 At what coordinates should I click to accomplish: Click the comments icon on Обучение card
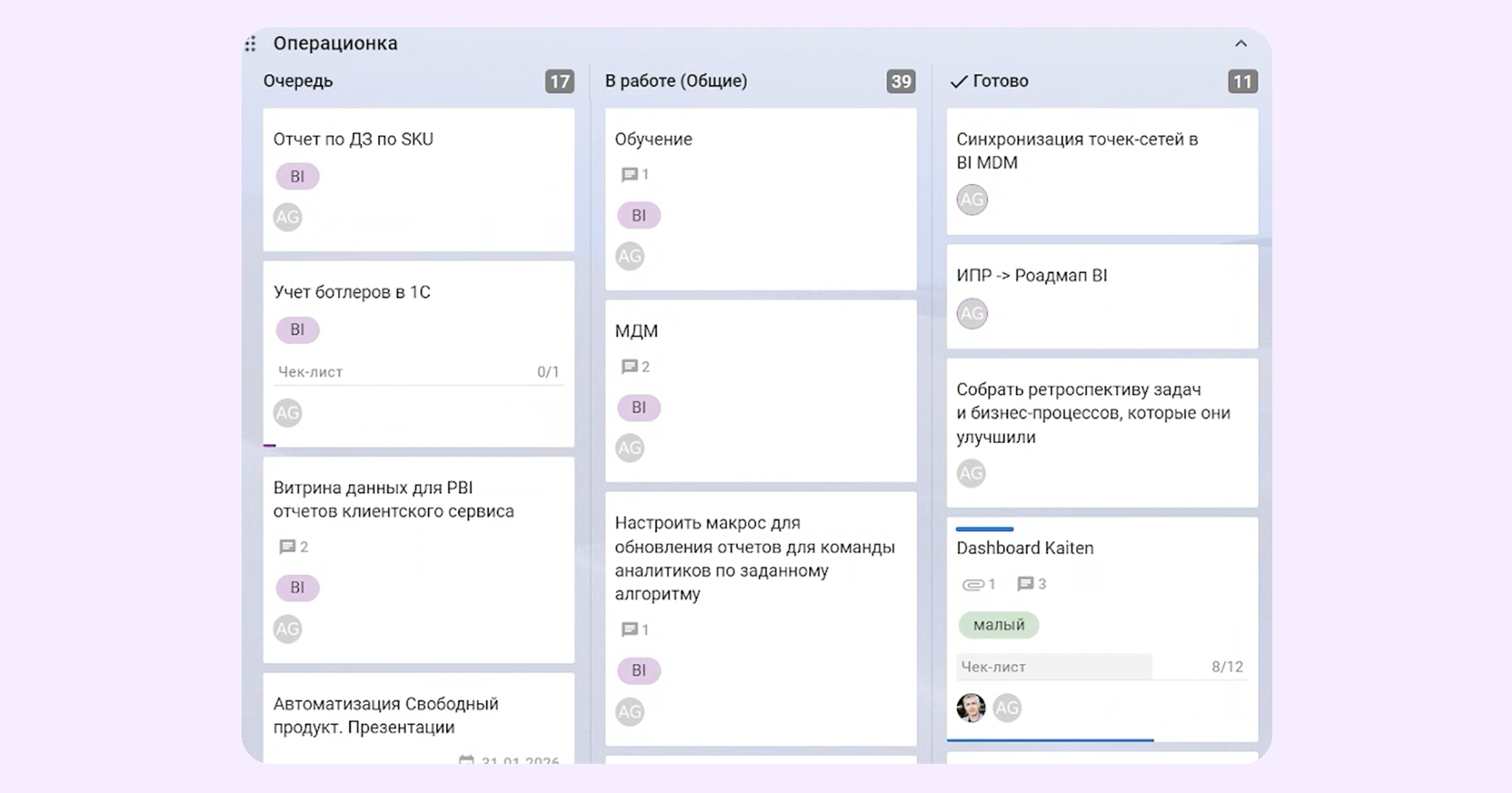point(629,175)
